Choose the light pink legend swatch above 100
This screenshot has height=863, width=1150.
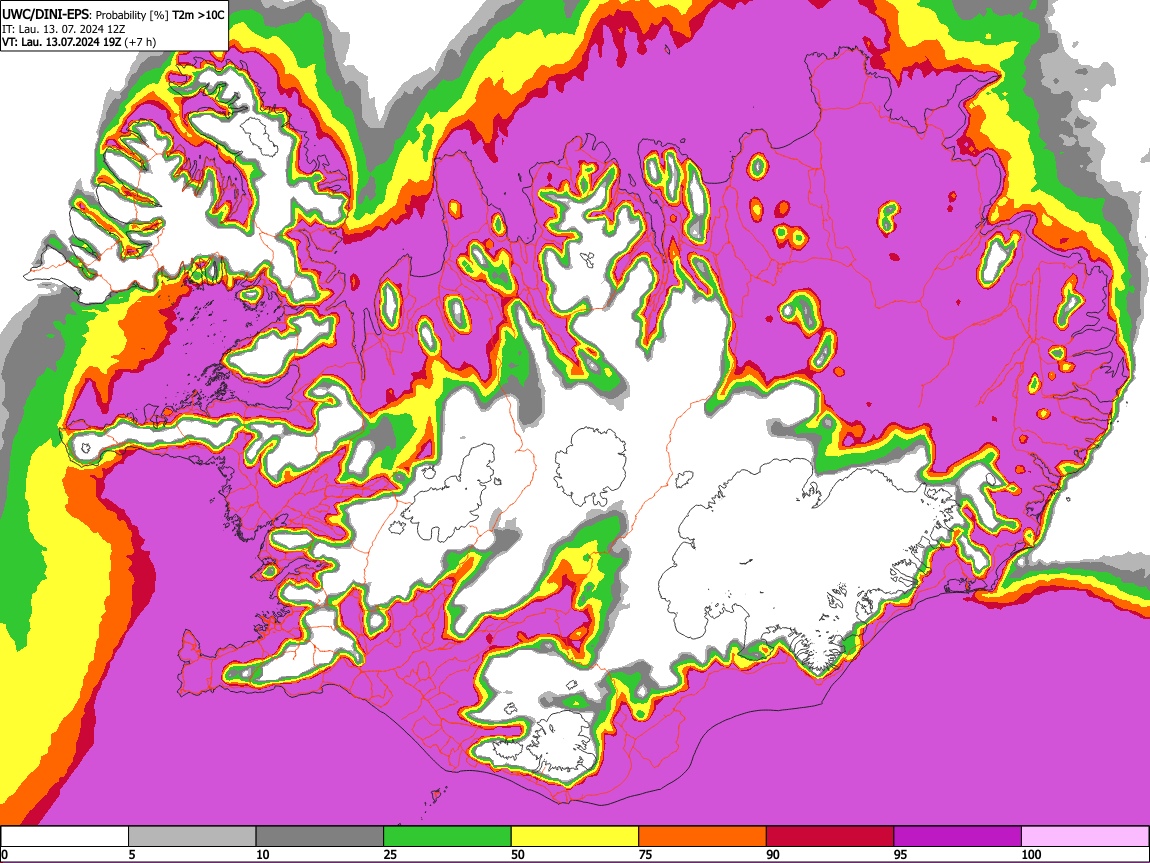1085,837
